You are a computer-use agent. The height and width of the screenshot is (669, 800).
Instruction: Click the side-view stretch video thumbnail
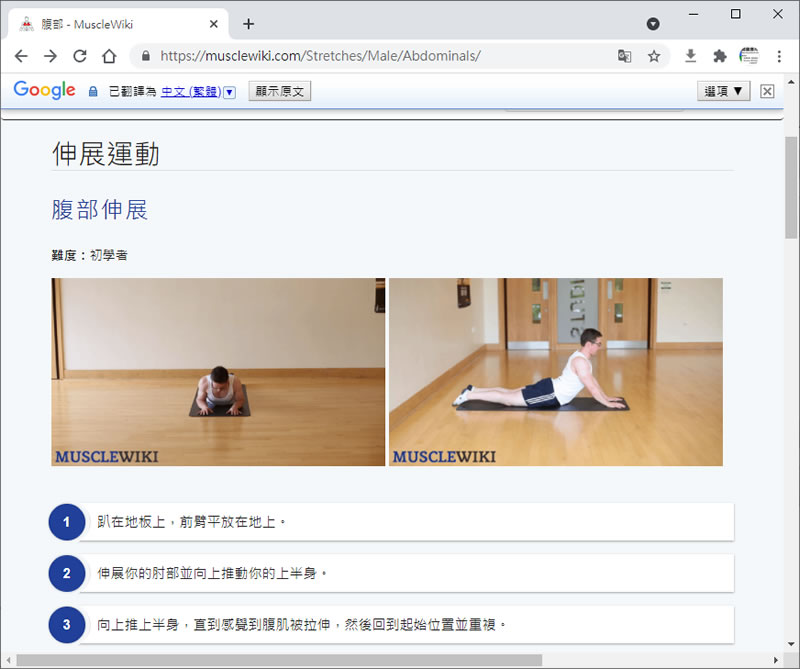(556, 371)
